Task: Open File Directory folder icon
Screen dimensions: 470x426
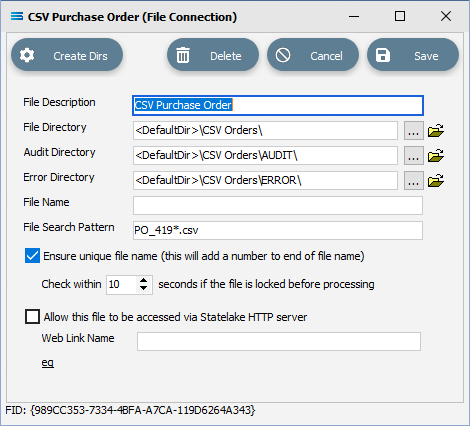Action: [436, 130]
